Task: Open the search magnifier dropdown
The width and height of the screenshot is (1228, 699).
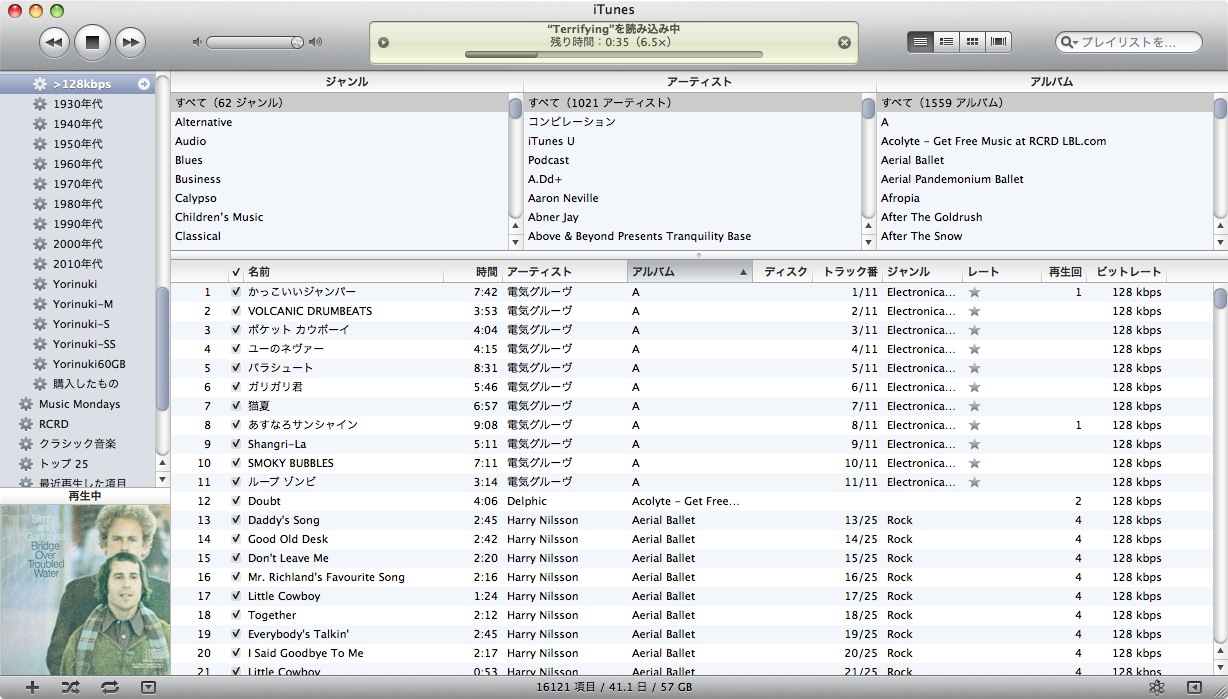Action: (x=1070, y=42)
